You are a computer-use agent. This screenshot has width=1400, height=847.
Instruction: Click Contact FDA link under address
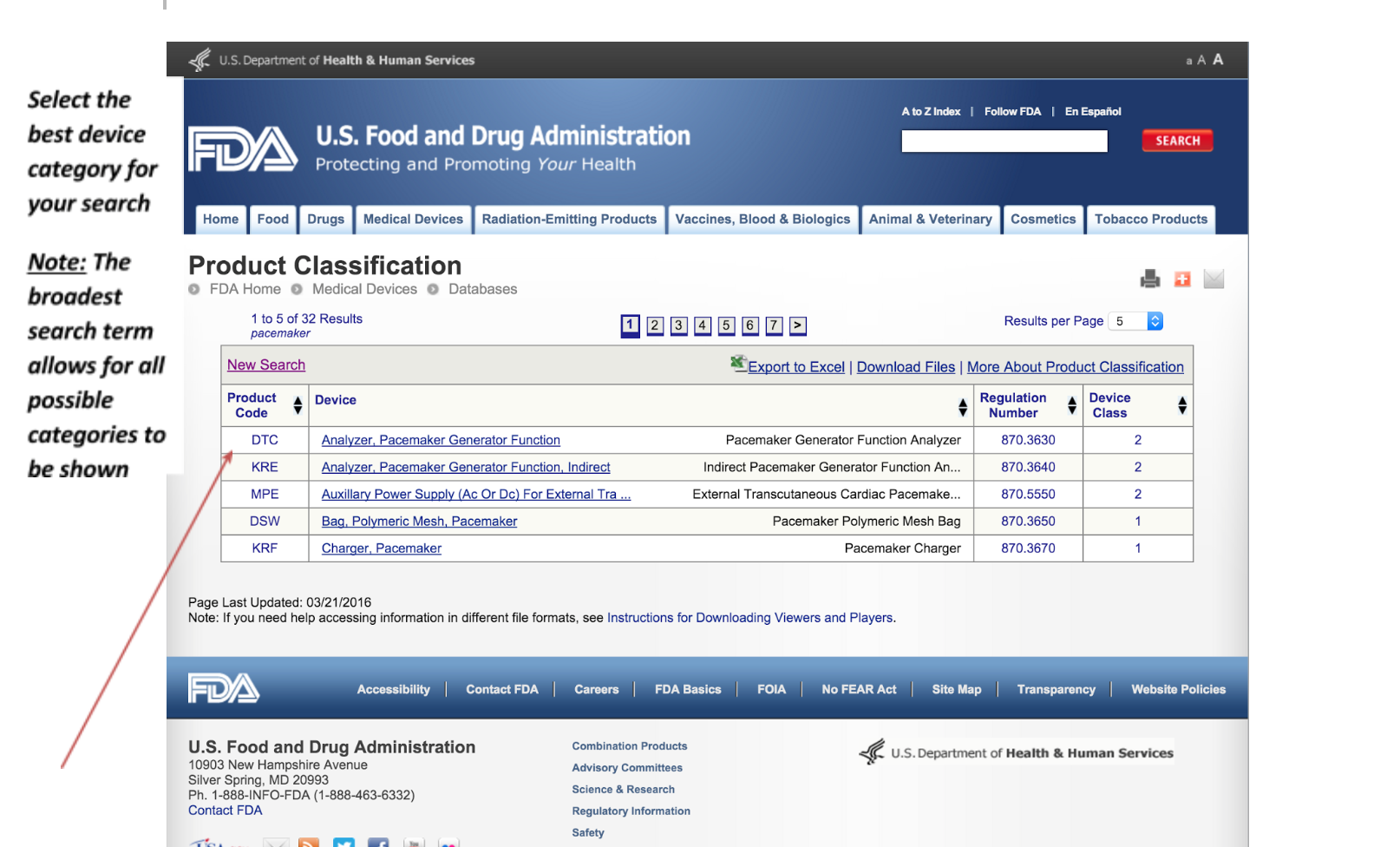tap(225, 811)
